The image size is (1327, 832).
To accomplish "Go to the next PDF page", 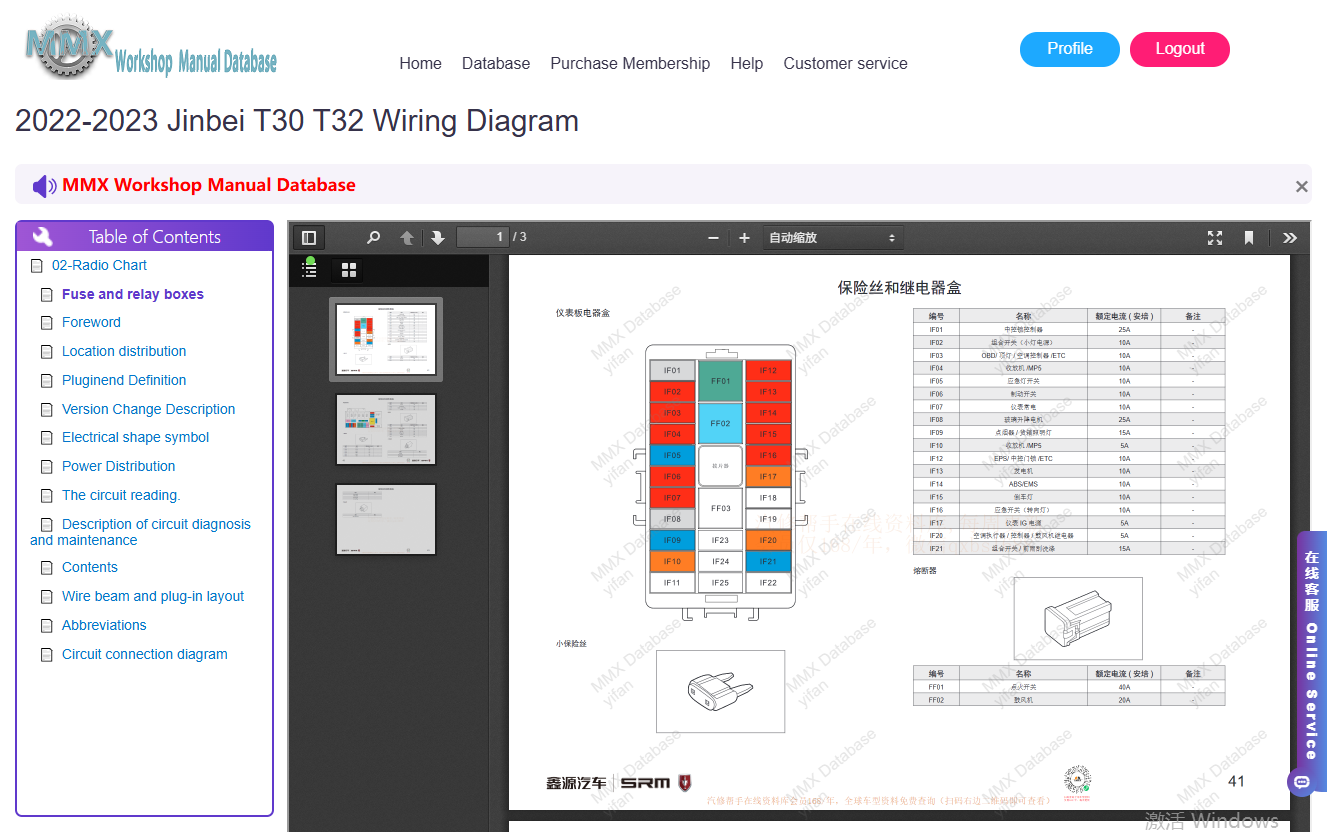I will pyautogui.click(x=438, y=238).
